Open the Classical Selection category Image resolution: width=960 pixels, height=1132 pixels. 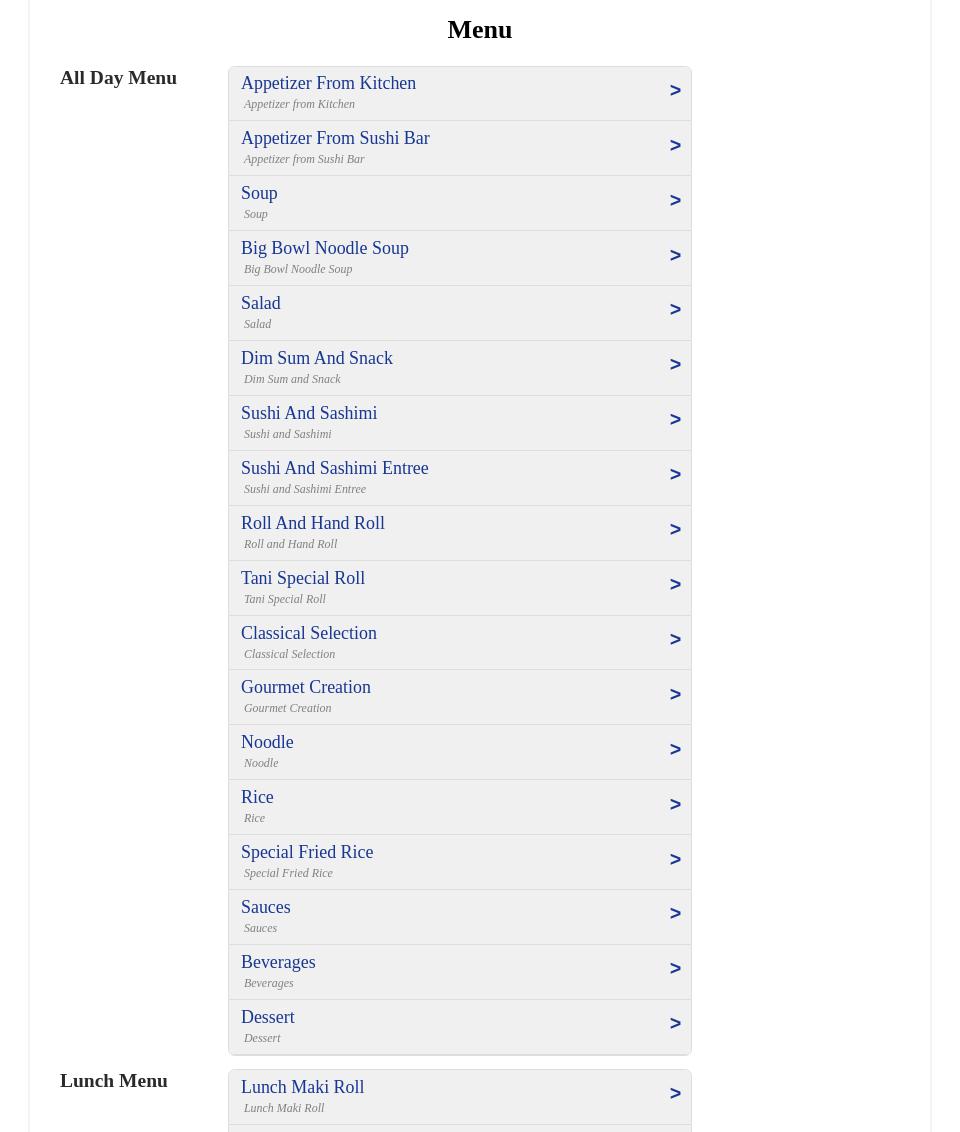308,634
